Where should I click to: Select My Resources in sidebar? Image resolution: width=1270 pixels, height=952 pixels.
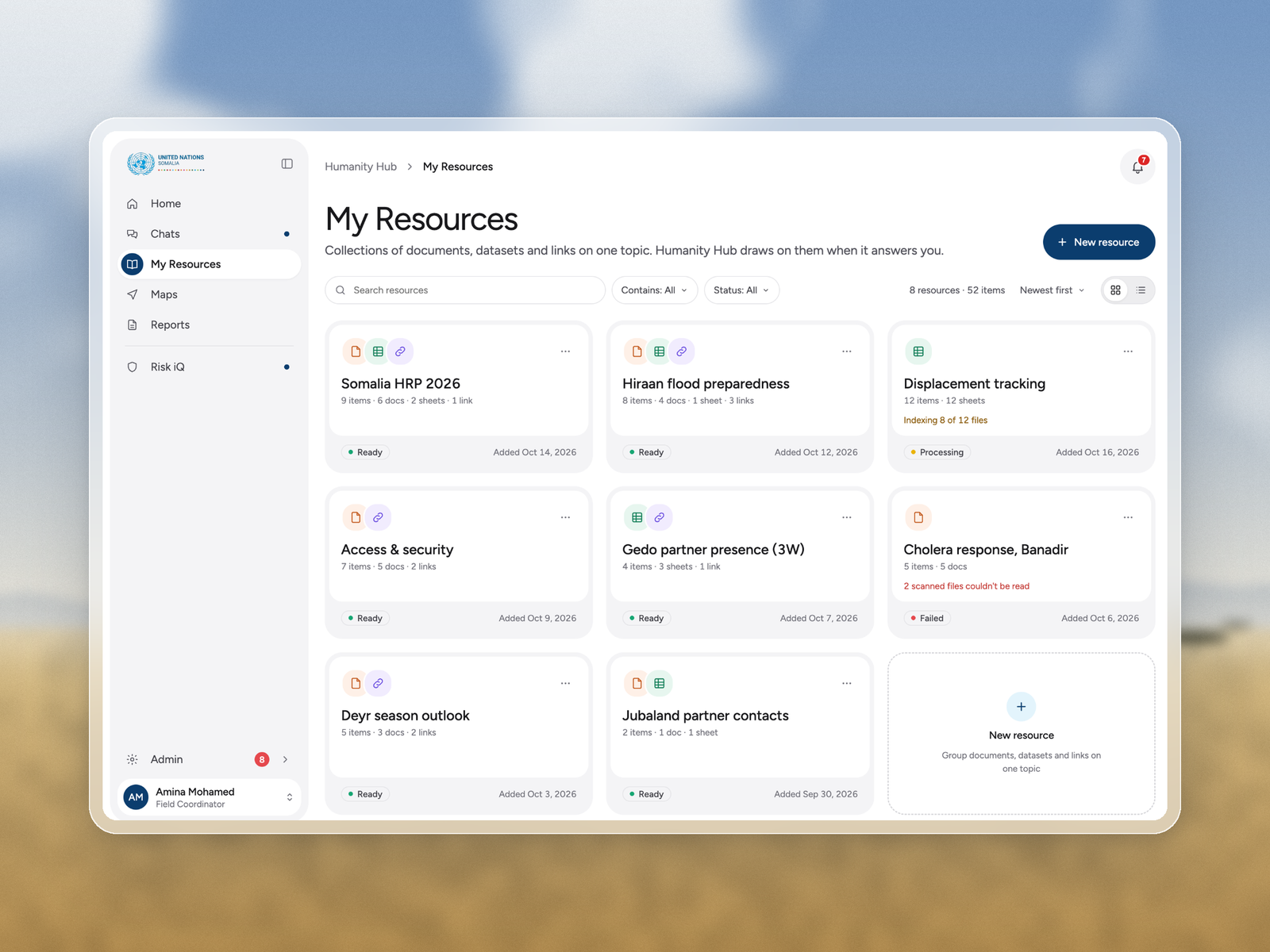coord(210,264)
